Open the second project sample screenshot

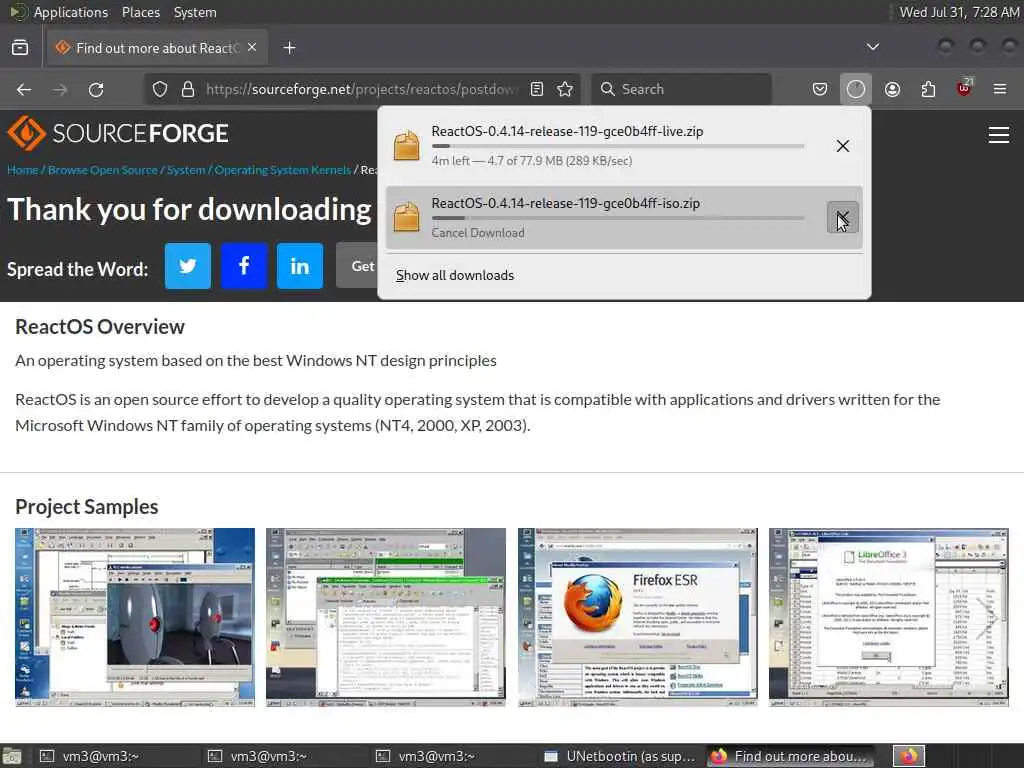tap(386, 617)
